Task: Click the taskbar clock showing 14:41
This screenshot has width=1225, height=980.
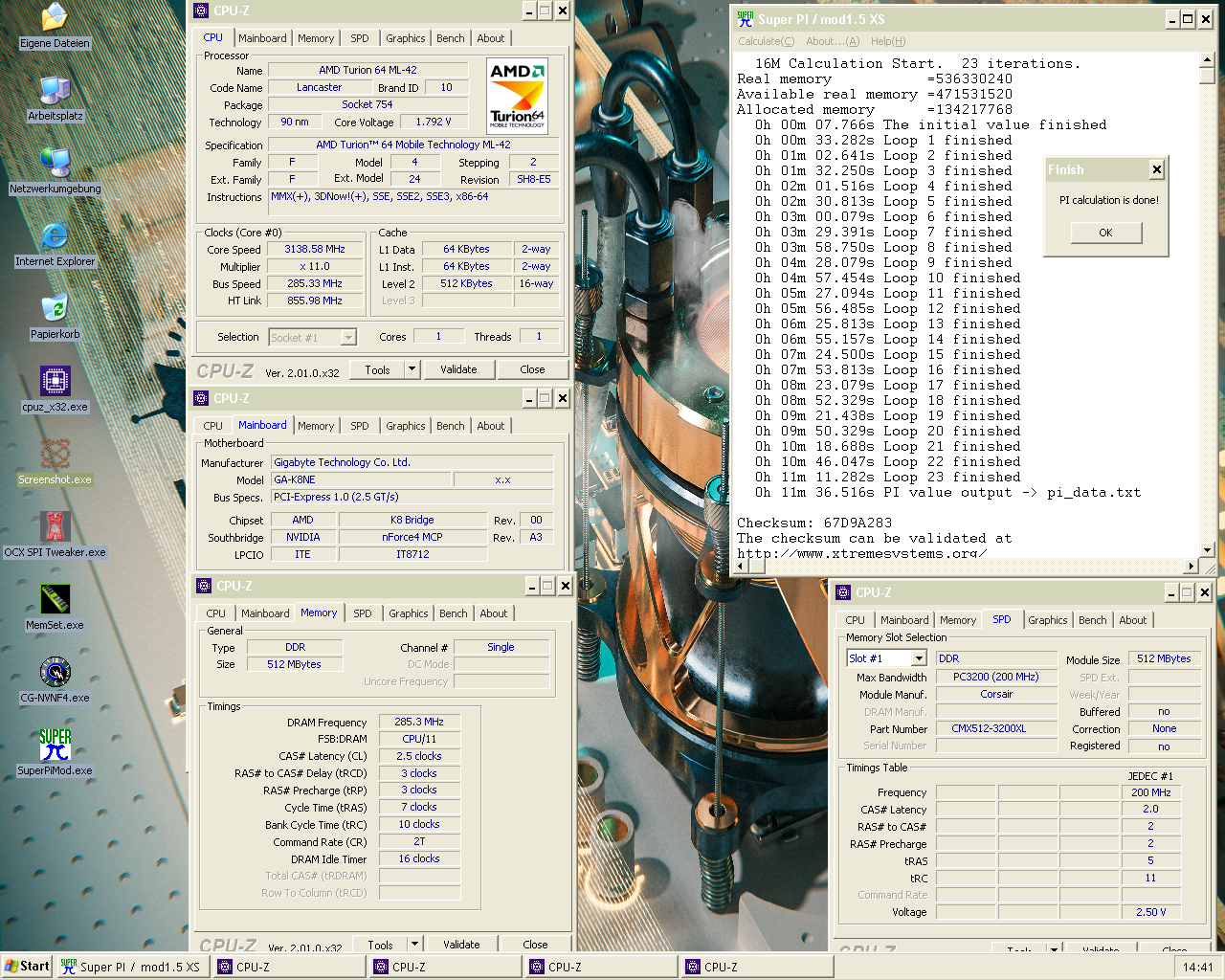Action: click(1197, 967)
